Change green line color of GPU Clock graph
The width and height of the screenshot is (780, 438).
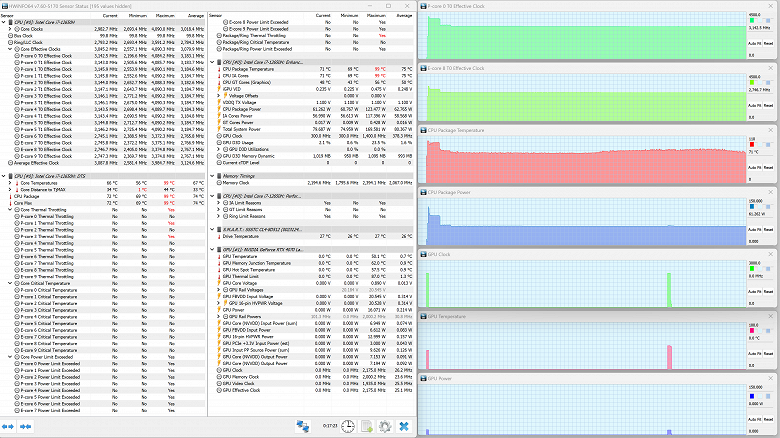coord(752,269)
